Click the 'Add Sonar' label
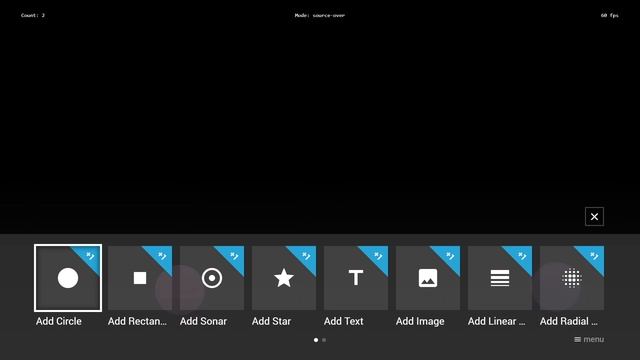 [203, 321]
